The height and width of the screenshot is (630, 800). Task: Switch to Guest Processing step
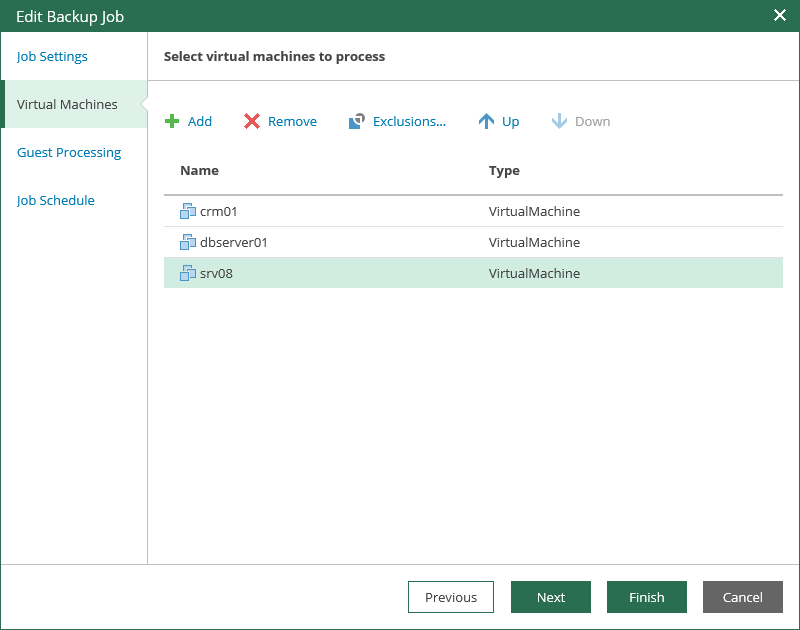point(69,152)
